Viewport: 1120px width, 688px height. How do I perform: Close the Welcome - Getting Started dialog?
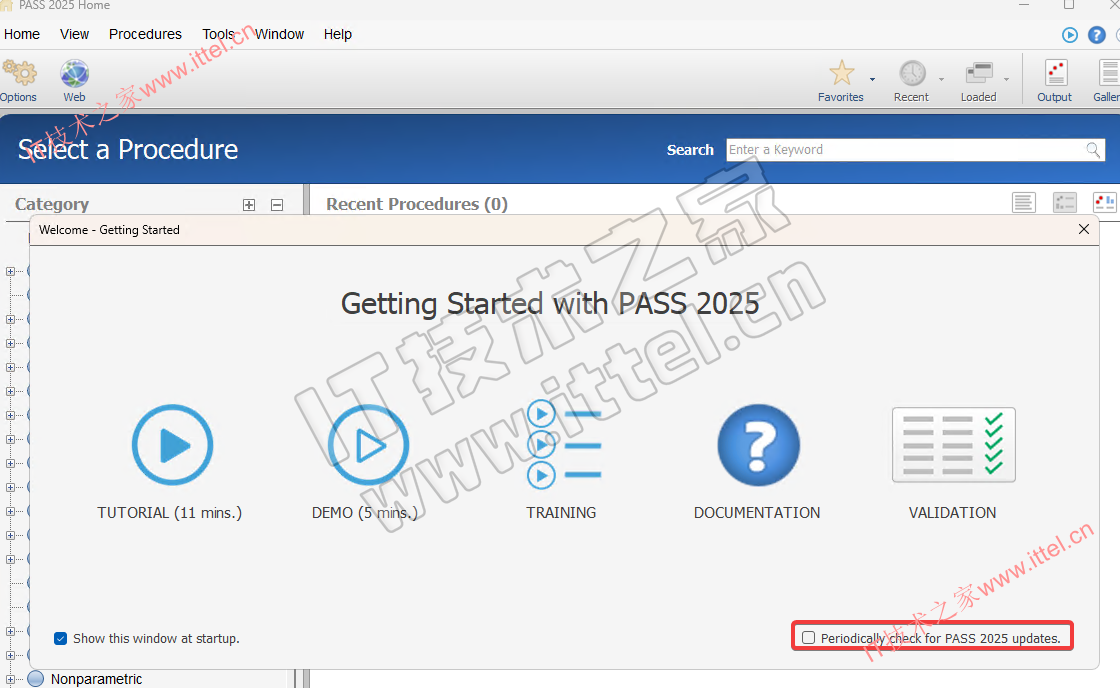(x=1084, y=229)
